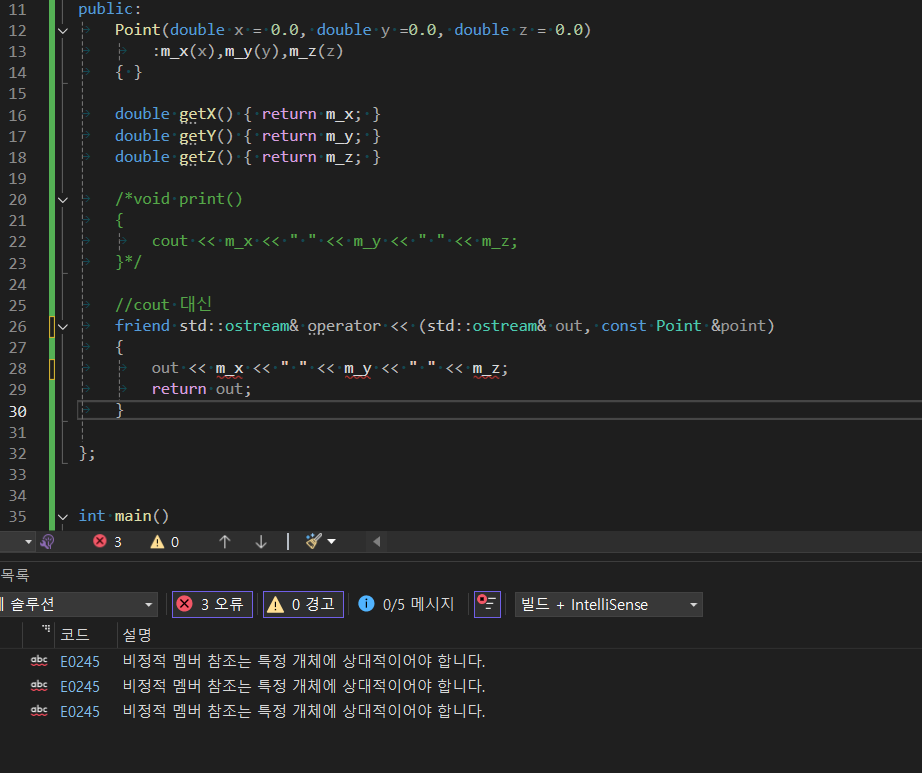Click the clear filter icon button
This screenshot has width=922, height=773.
pos(487,604)
